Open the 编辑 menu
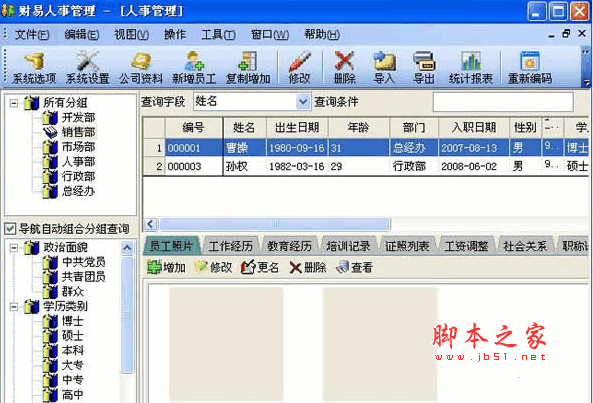Screen dimensions: 593x403 [82, 35]
